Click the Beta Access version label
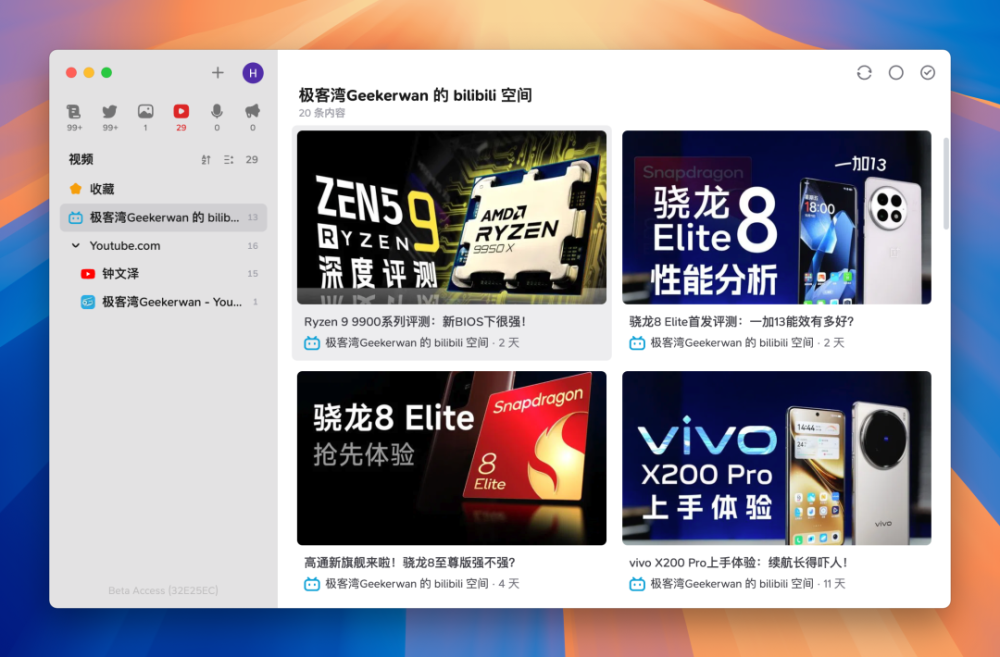The height and width of the screenshot is (657, 1000). (163, 591)
